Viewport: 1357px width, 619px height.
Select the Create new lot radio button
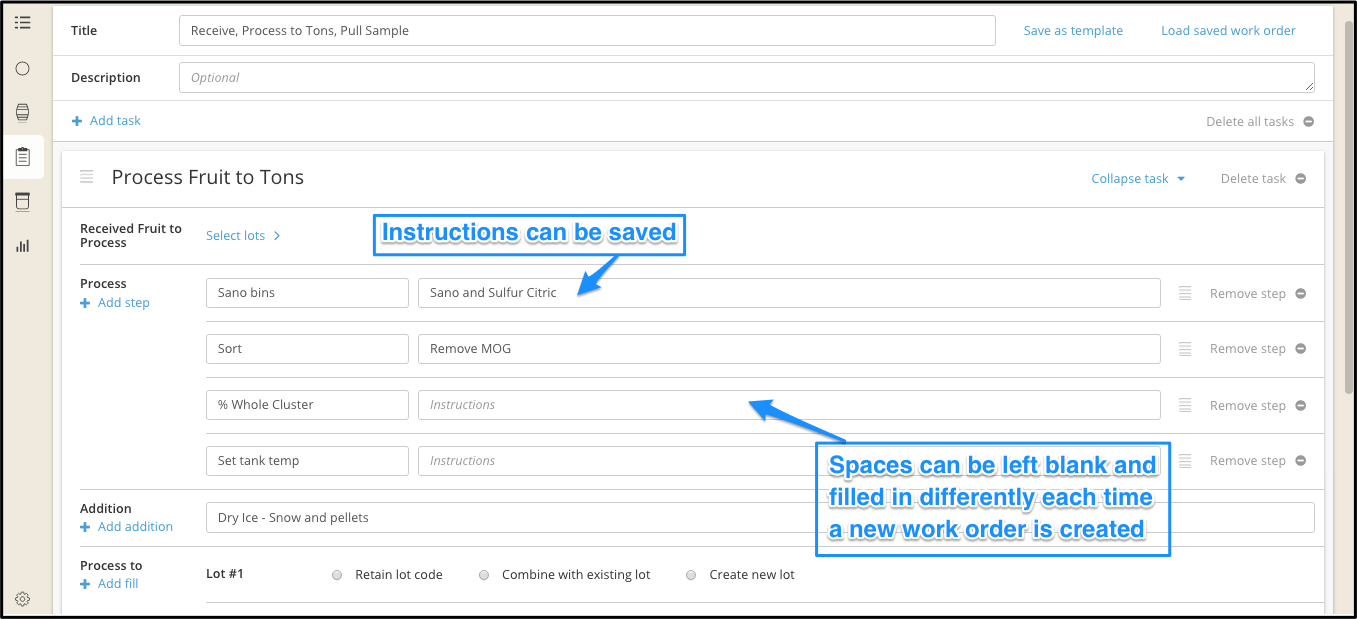pyautogui.click(x=691, y=575)
